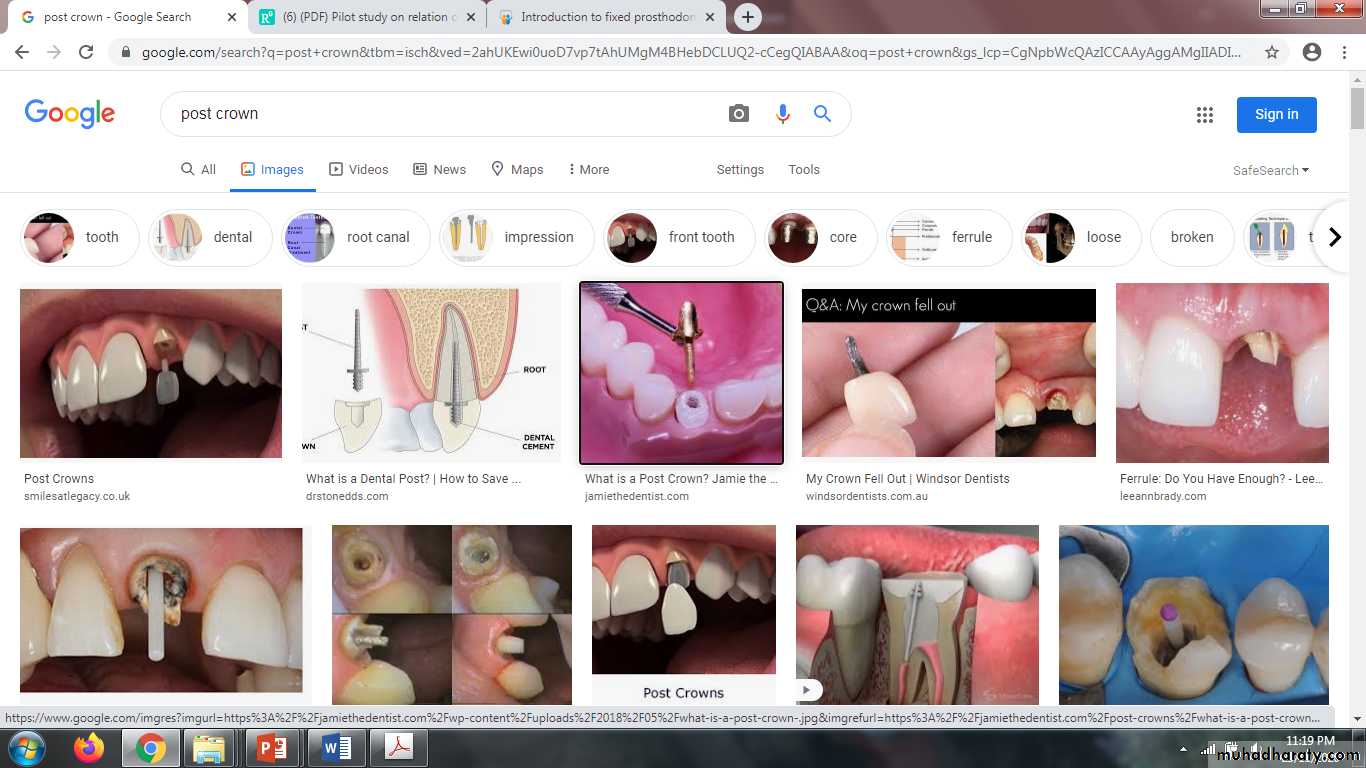Click the voice search microphone icon

point(782,114)
